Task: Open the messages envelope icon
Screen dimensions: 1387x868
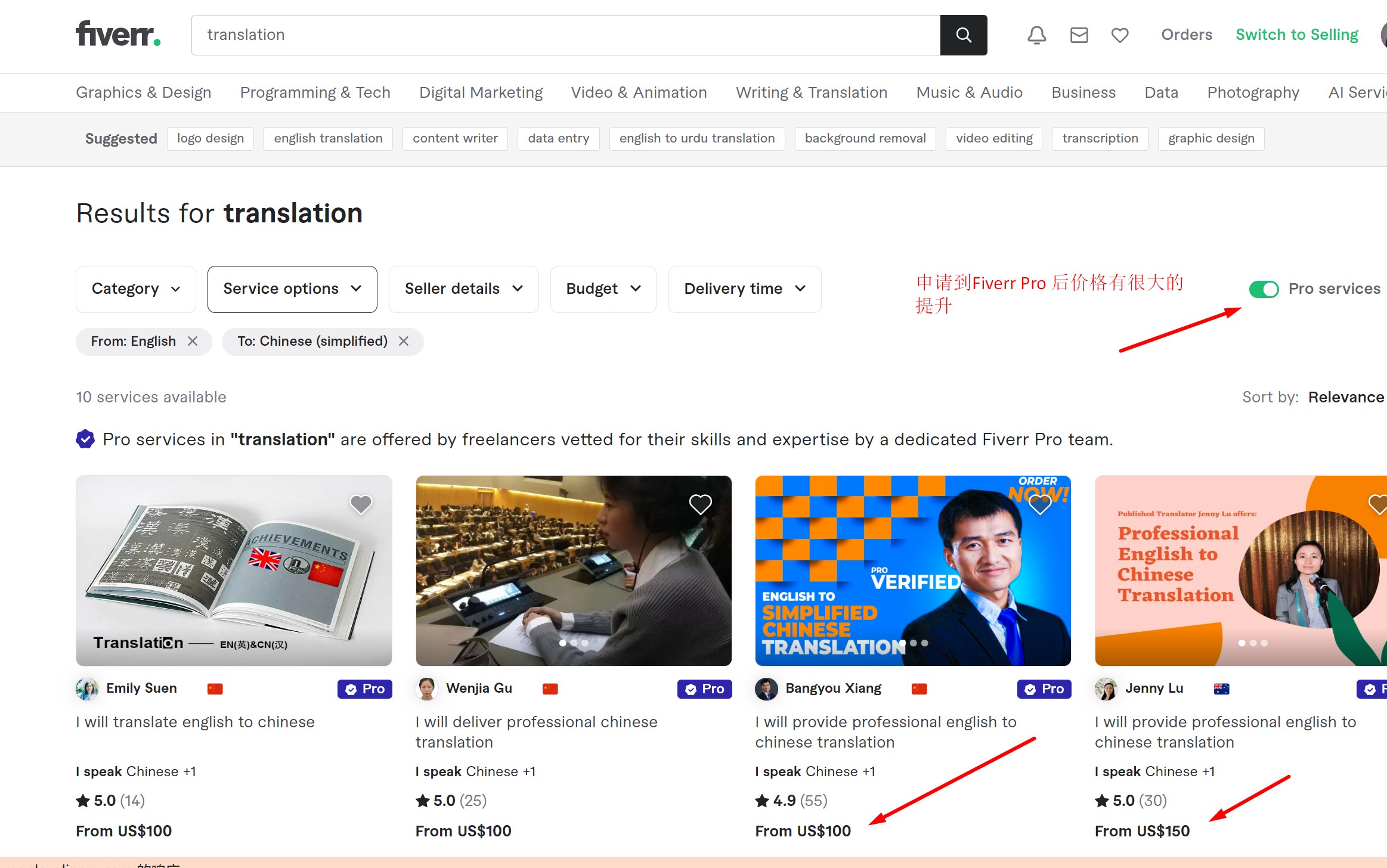Action: 1079,35
